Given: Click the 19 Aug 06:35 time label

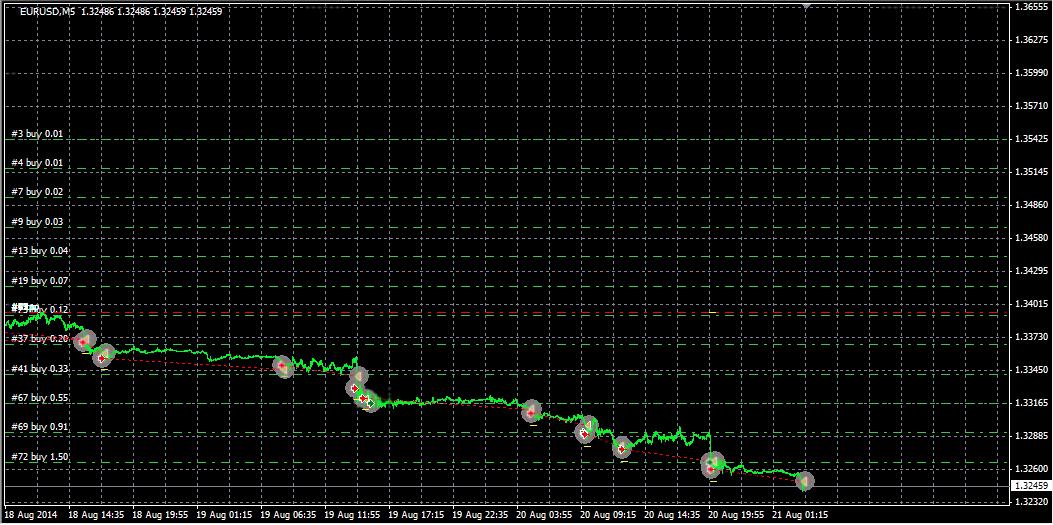Looking at the screenshot, I should 288,515.
